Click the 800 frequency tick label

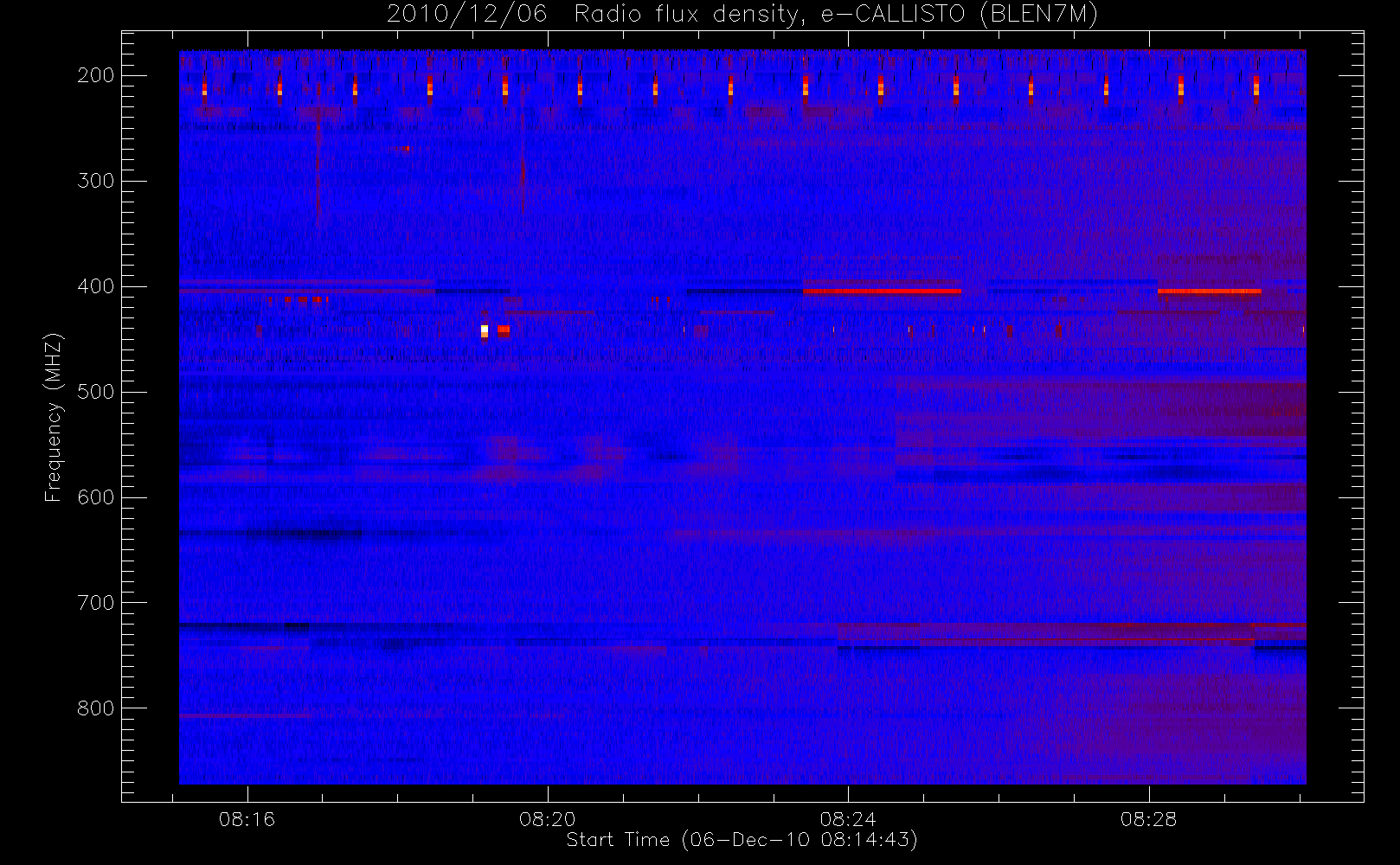tap(96, 708)
